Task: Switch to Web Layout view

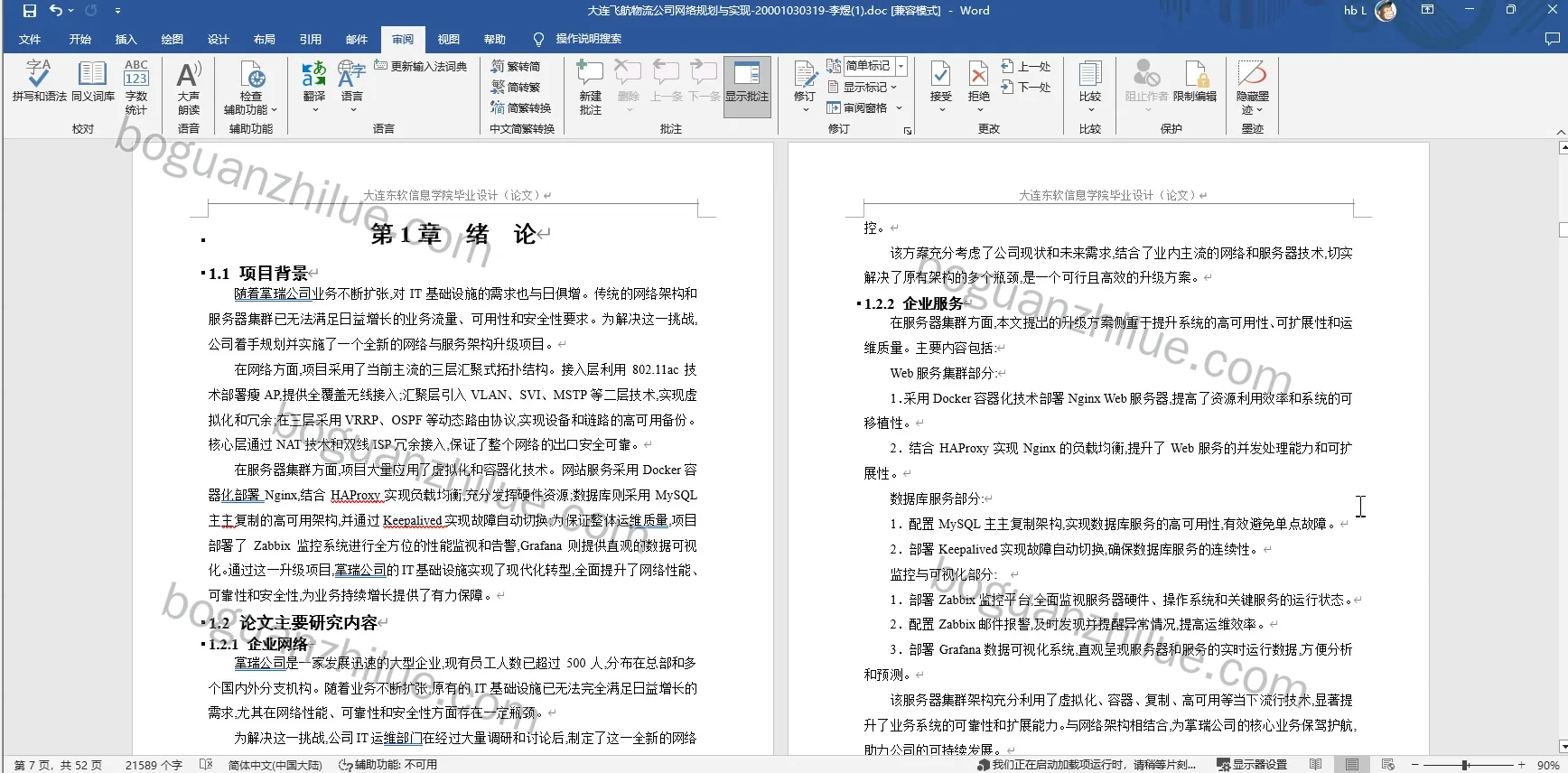Action: point(1388,765)
